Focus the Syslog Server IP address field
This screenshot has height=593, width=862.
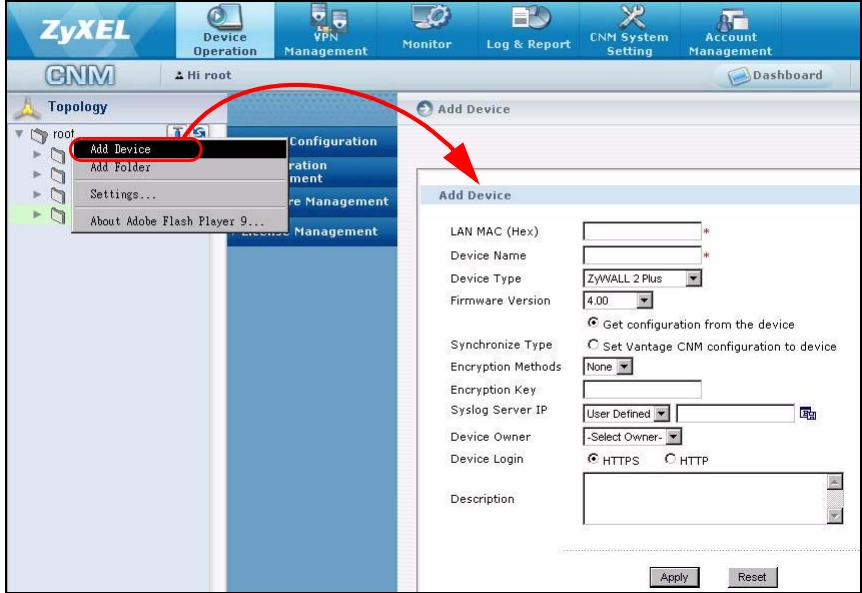click(735, 413)
